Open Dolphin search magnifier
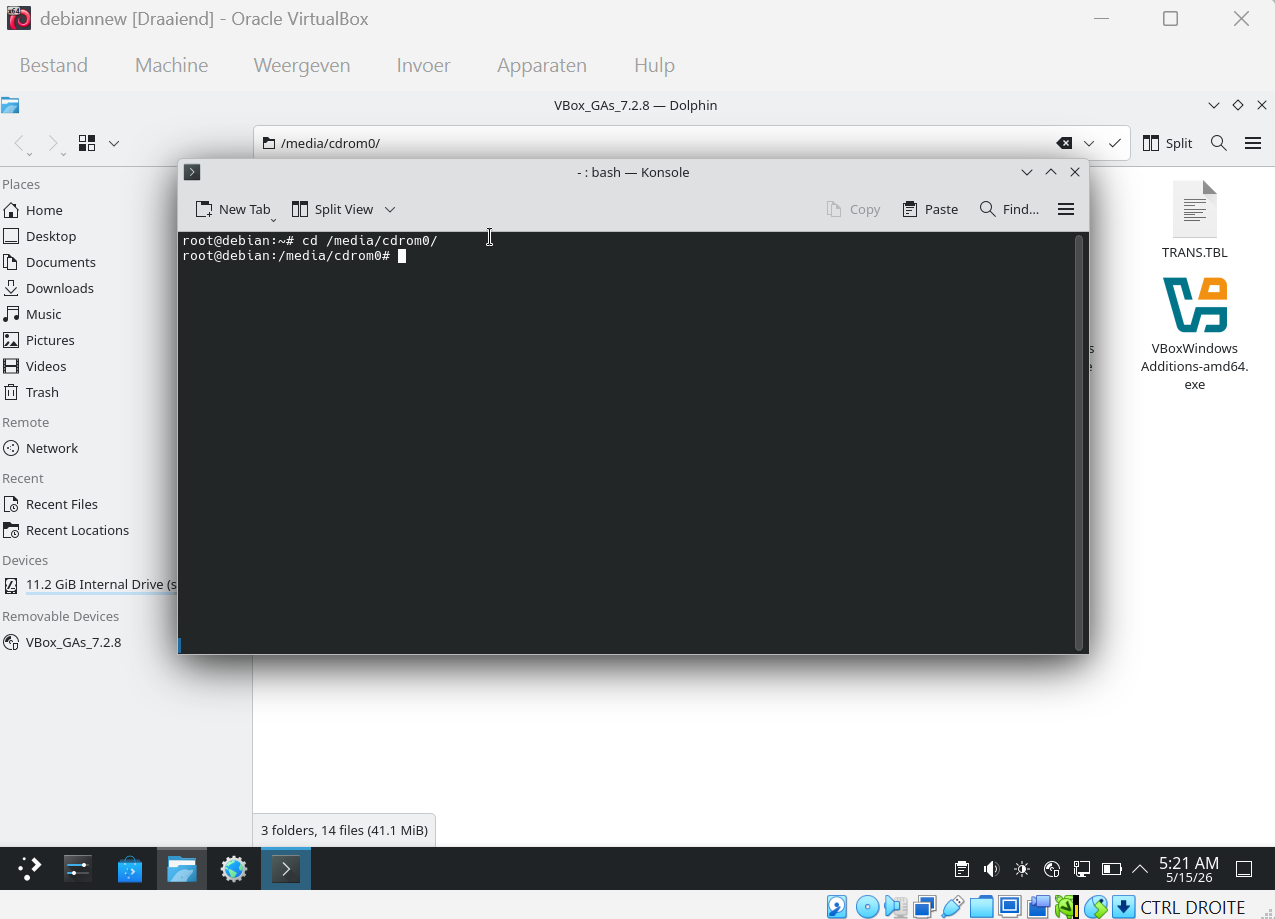Image resolution: width=1275 pixels, height=919 pixels. coord(1218,143)
